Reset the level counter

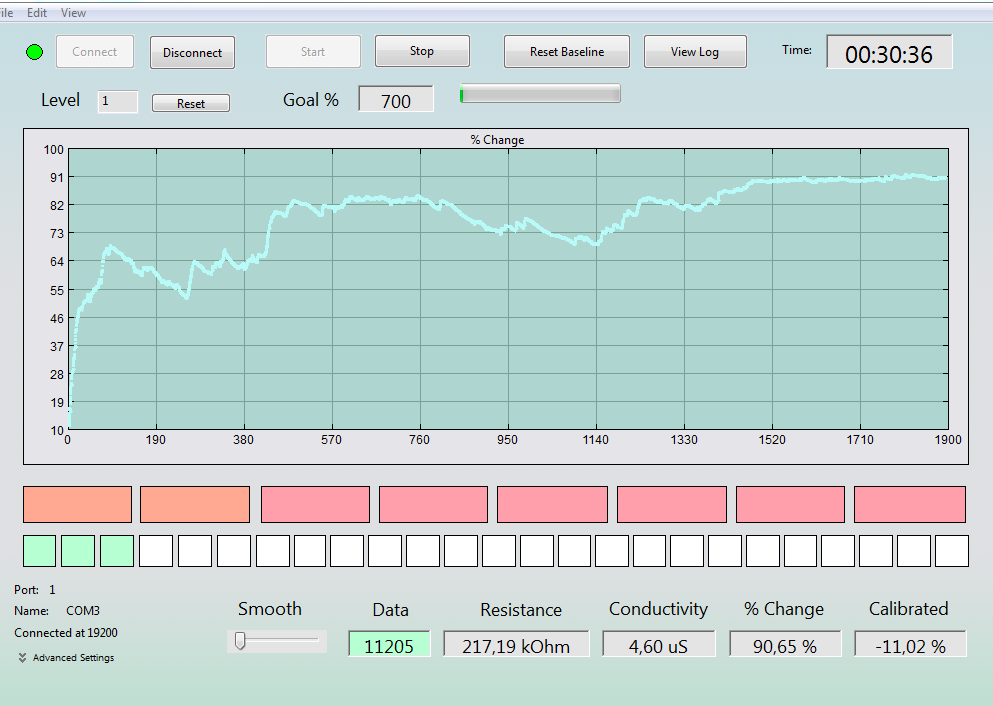click(191, 103)
